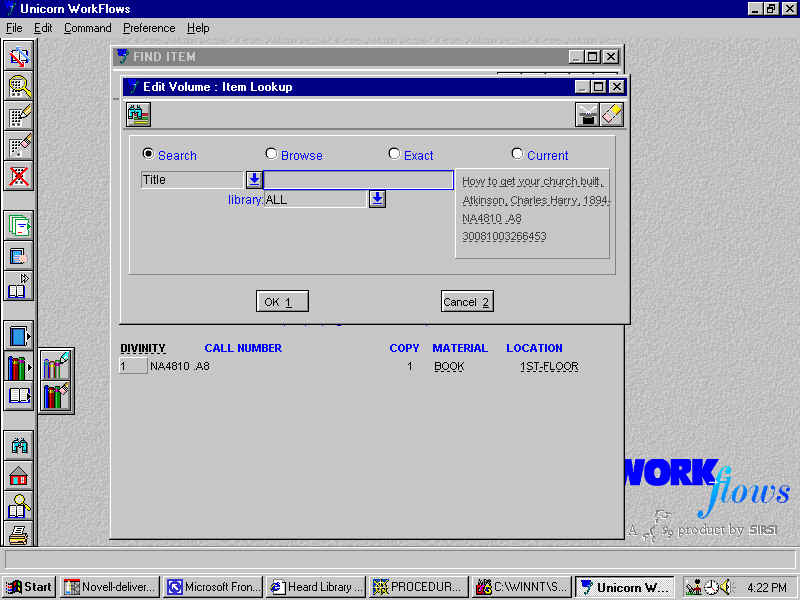The image size is (800, 600).
Task: Click the binoculars icon in the sidebar
Action: 19,446
